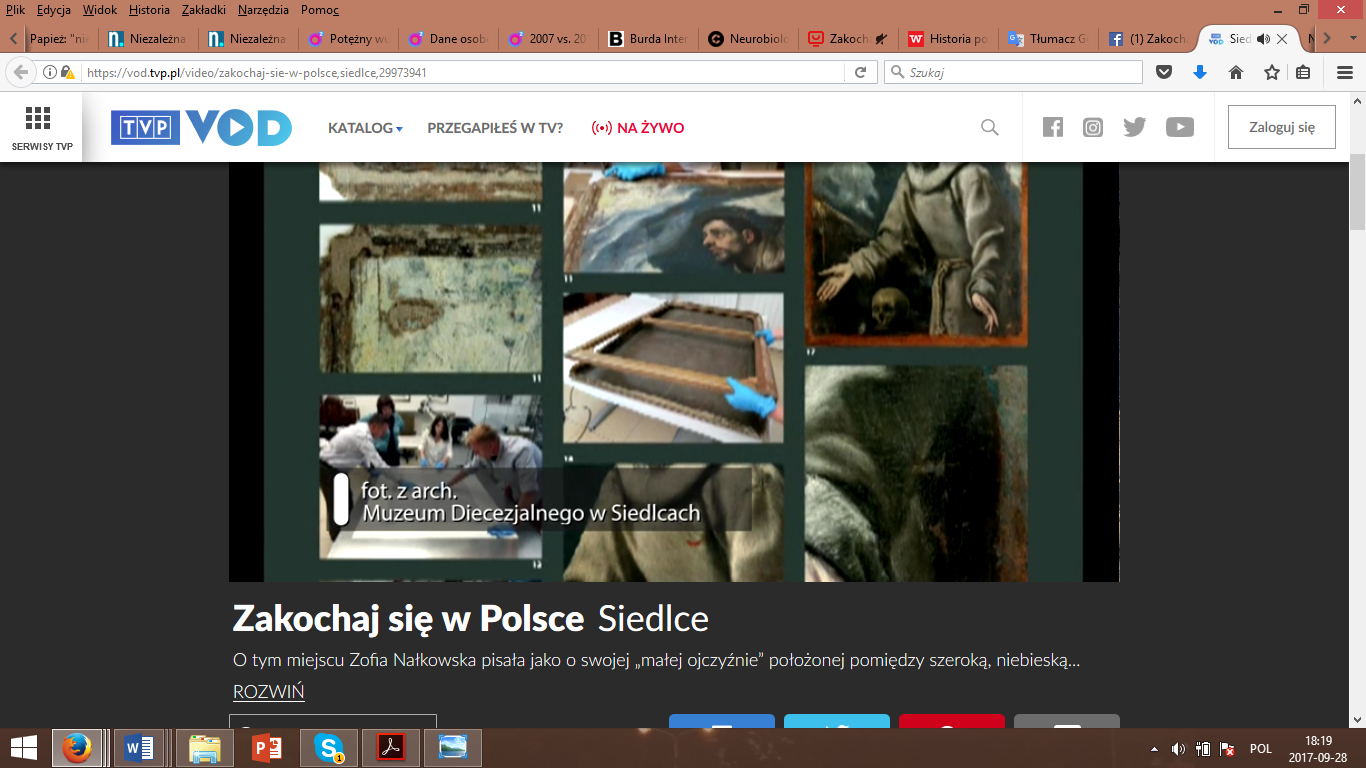Open the Edycja menu
This screenshot has width=1366, height=768.
[54, 10]
